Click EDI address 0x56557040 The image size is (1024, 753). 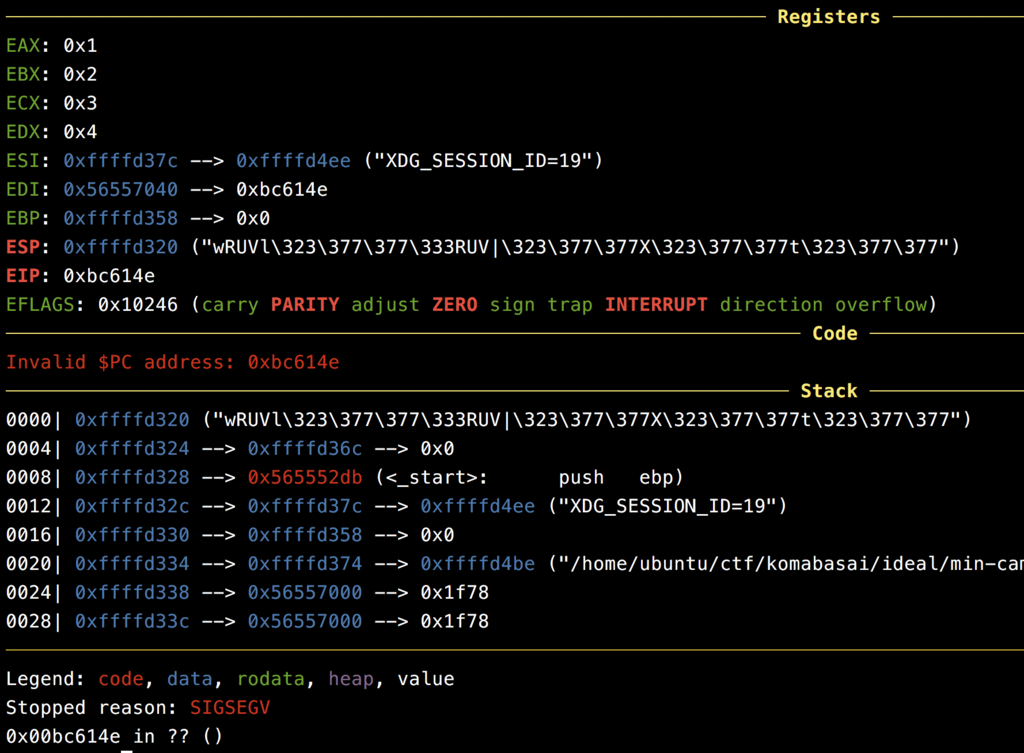tap(120, 189)
